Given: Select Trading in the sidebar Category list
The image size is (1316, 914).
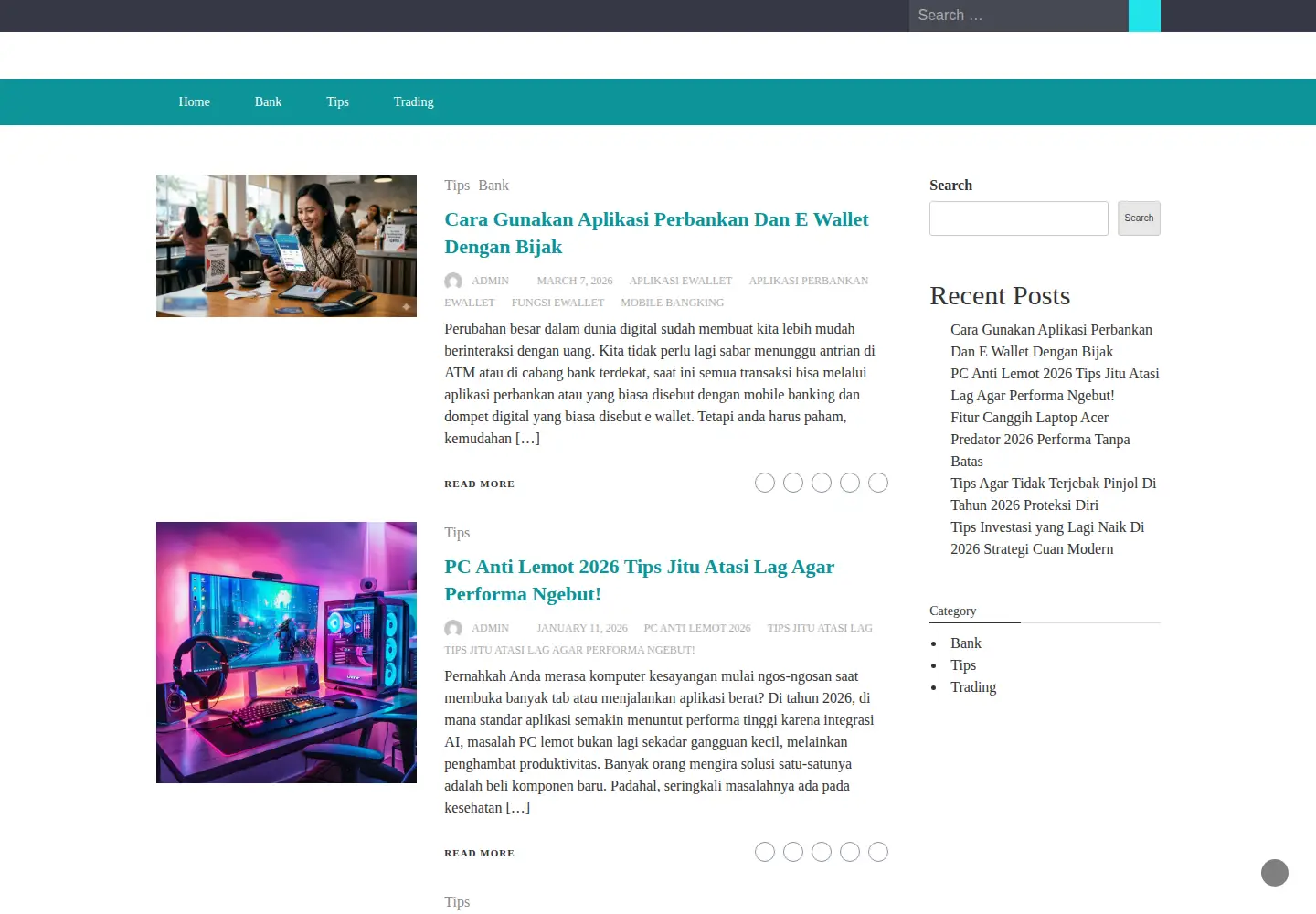Looking at the screenshot, I should (x=973, y=687).
